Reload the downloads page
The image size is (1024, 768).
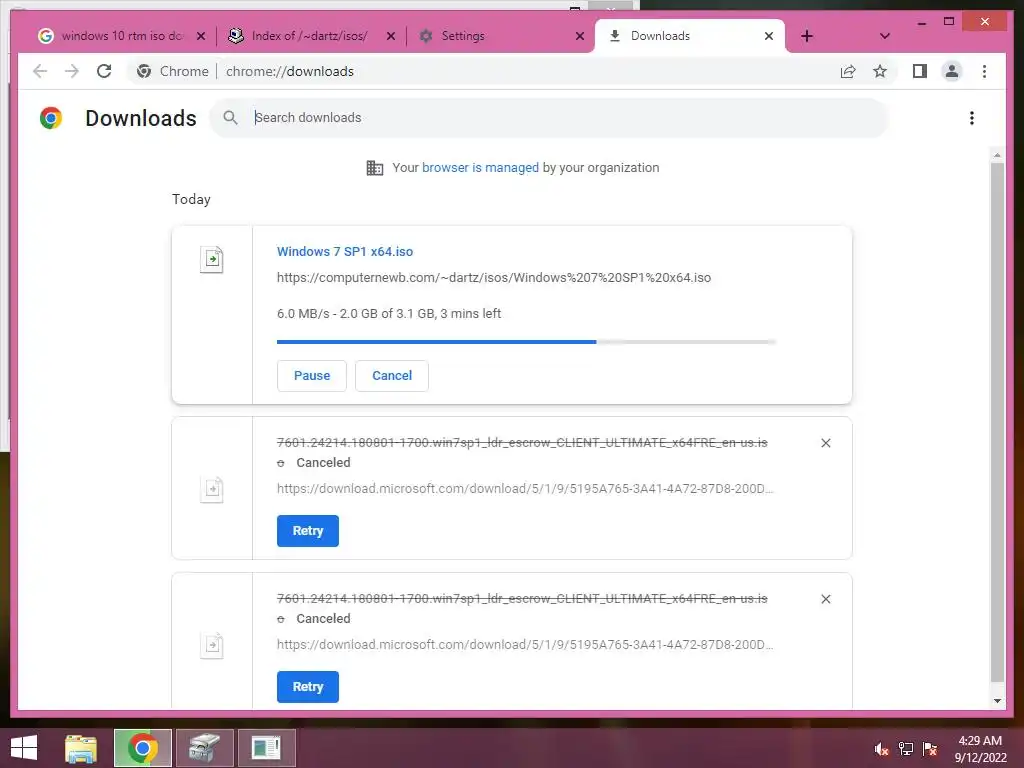pyautogui.click(x=104, y=71)
